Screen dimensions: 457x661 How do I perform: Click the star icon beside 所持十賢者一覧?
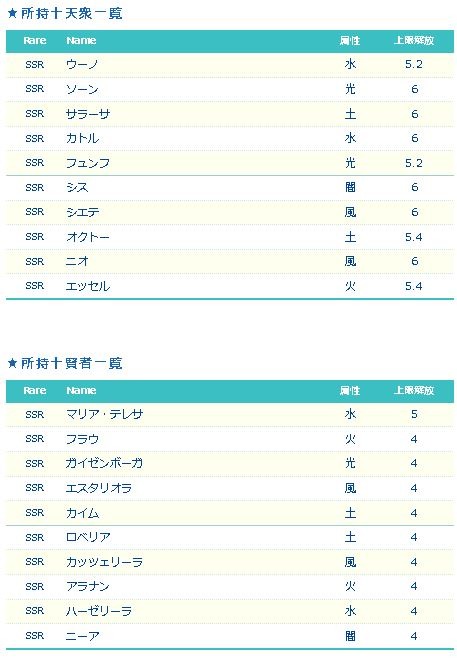pos(12,363)
